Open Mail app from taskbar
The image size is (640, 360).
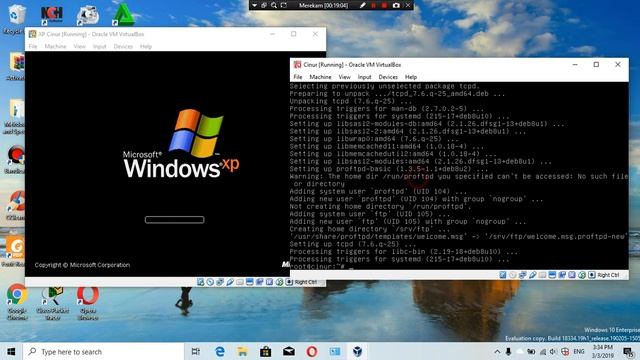289,351
